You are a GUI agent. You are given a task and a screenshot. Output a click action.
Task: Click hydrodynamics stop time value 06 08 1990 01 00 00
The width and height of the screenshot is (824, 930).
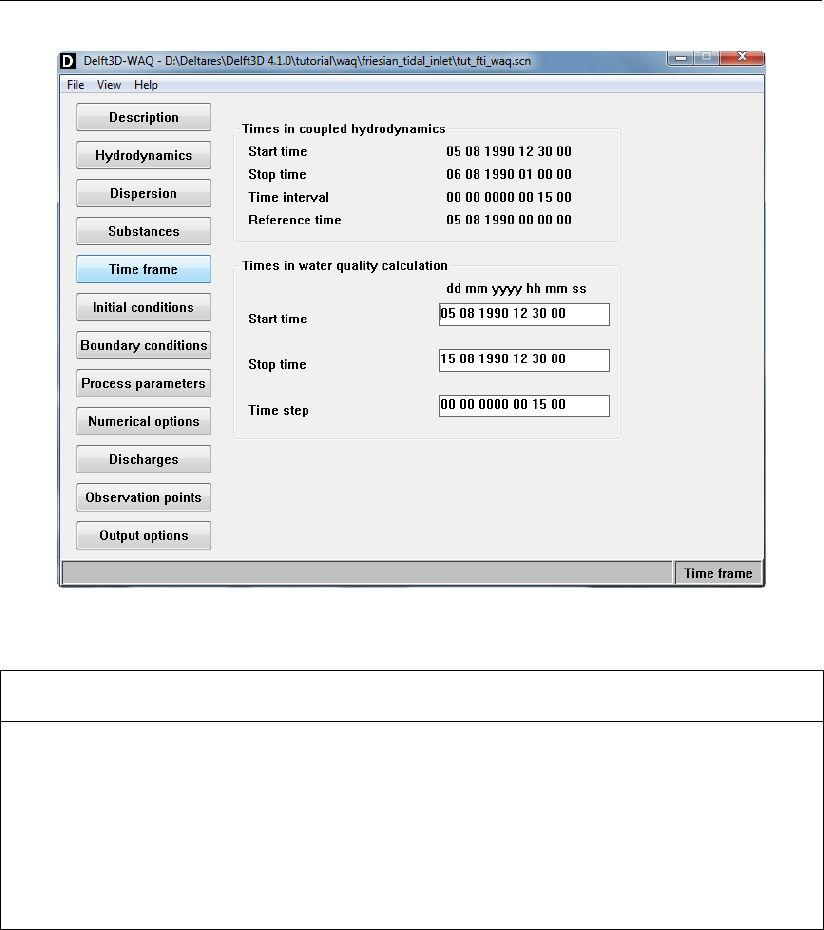coord(509,174)
